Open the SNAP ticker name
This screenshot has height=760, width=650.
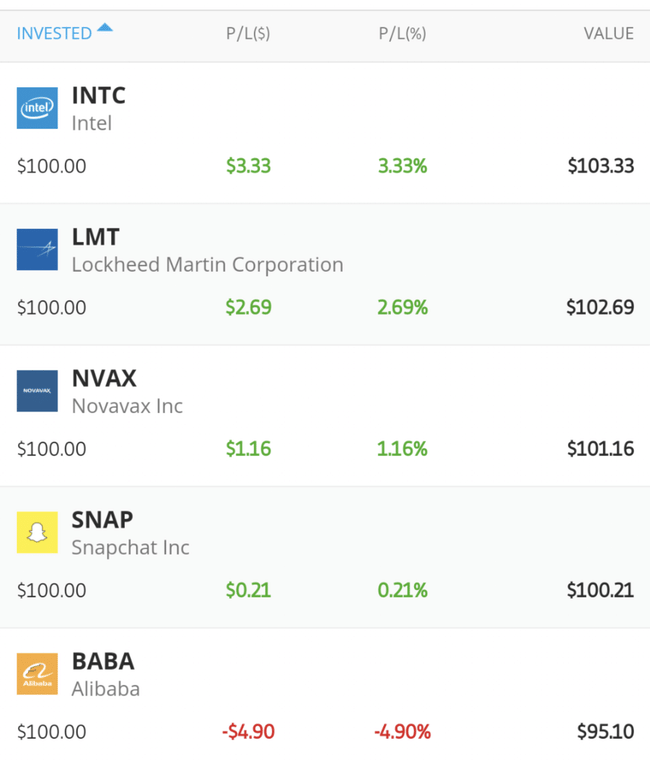(x=102, y=520)
